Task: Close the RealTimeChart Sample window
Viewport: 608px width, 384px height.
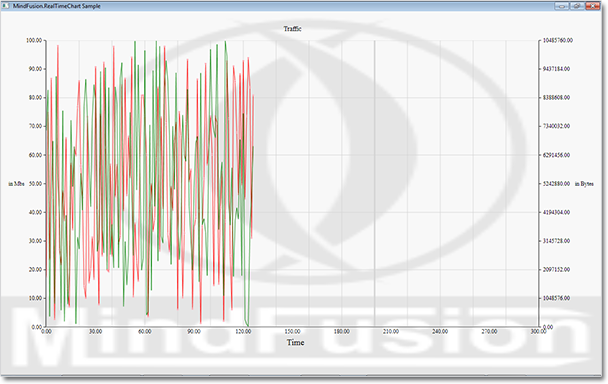Action: 592,6
